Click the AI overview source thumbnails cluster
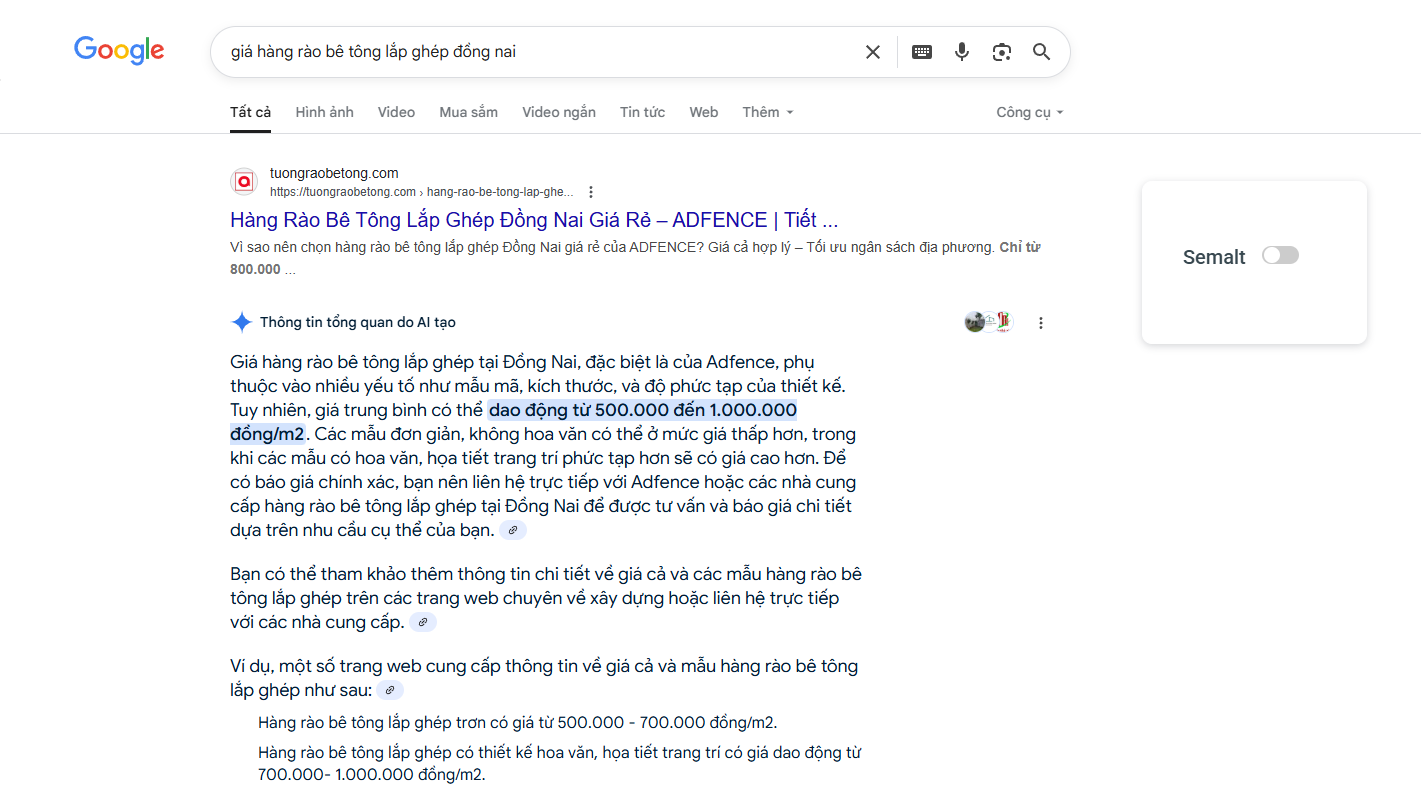1421x787 pixels. pyautogui.click(x=989, y=322)
